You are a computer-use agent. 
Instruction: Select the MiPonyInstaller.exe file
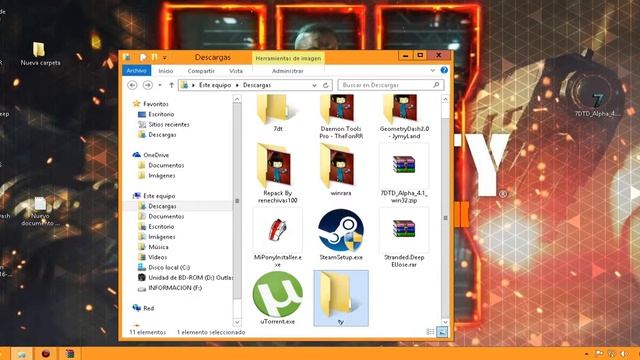(x=278, y=238)
